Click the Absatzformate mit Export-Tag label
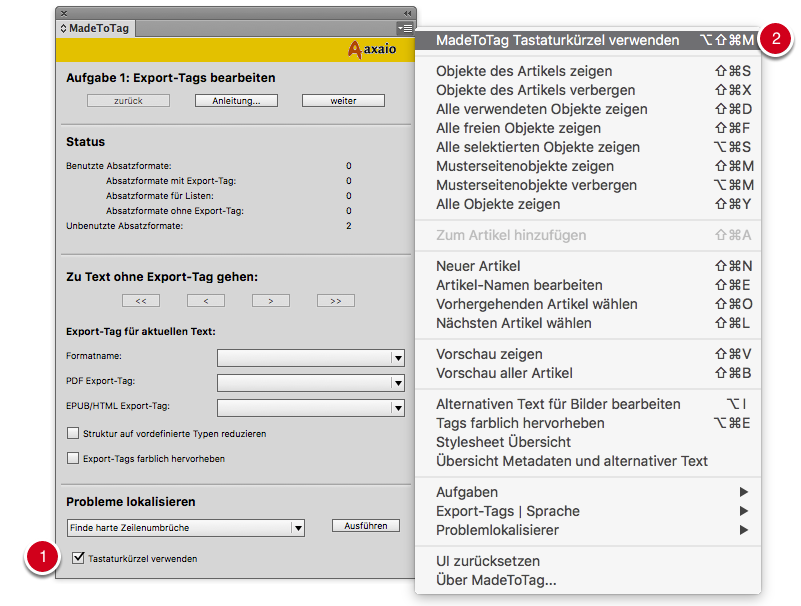 [x=171, y=181]
